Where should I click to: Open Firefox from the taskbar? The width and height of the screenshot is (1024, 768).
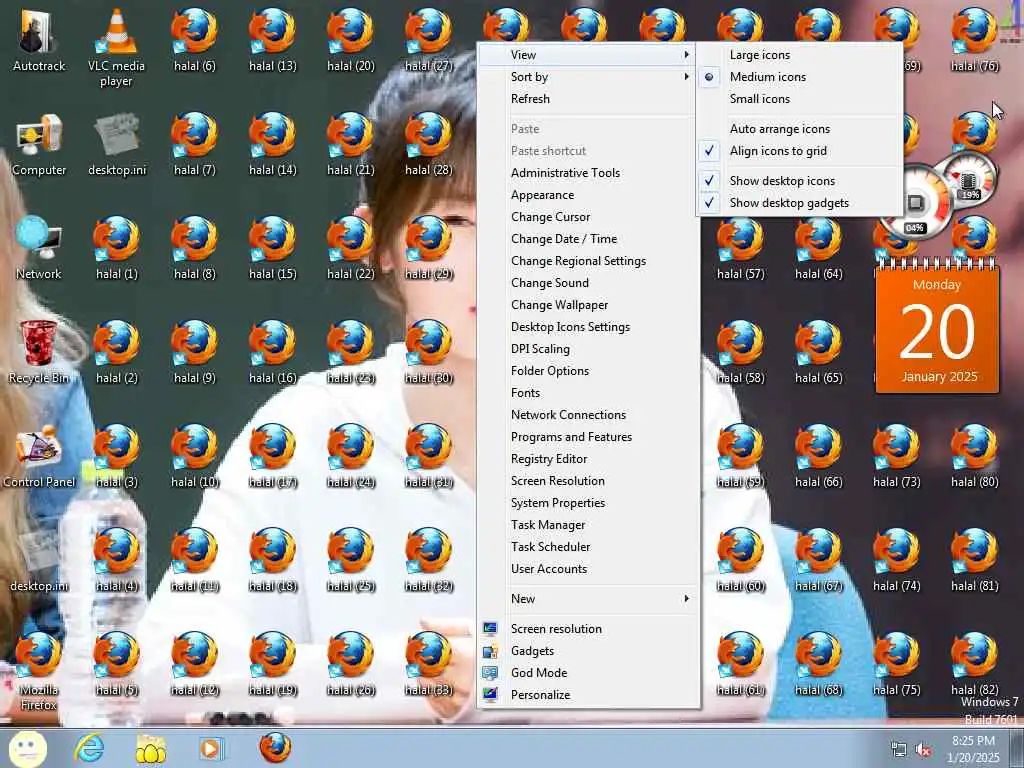(275, 748)
